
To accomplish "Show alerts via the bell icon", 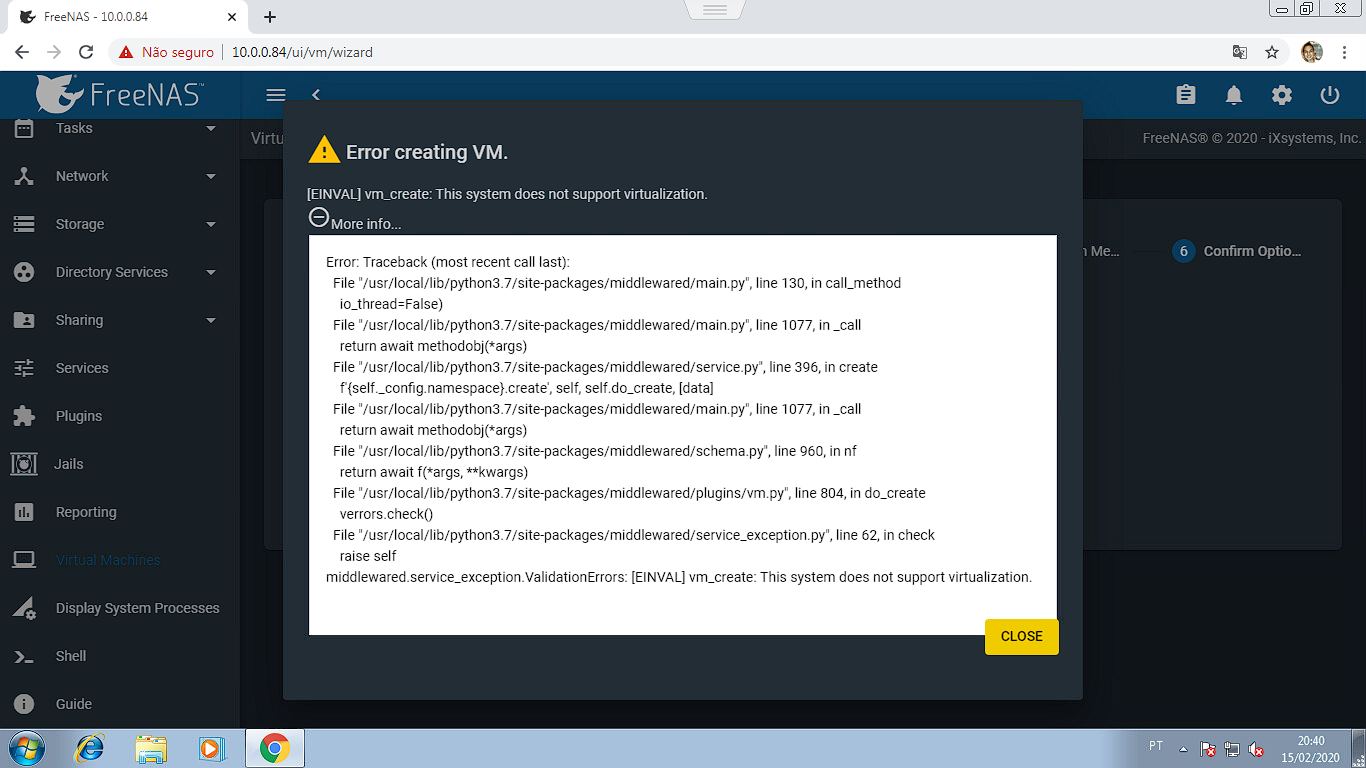I will [x=1234, y=95].
